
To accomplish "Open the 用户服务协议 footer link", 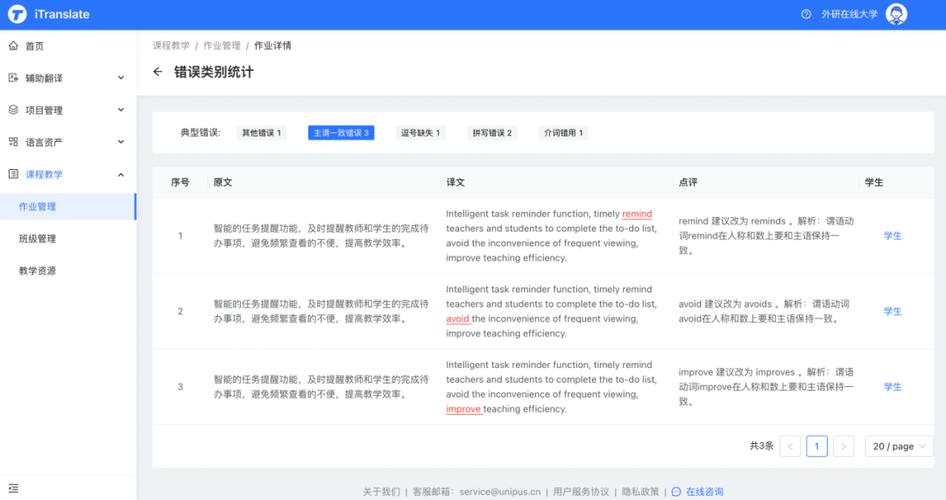I will [x=582, y=492].
